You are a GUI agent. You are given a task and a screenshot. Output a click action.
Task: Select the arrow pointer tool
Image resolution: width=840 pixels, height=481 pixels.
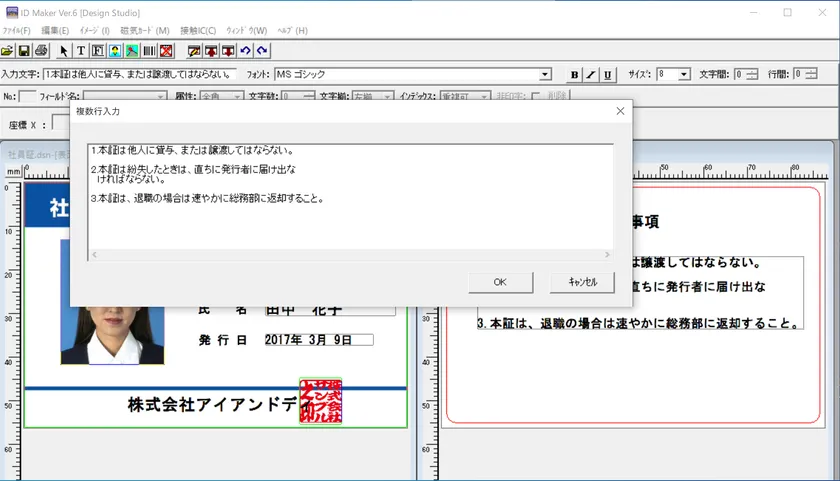click(65, 50)
